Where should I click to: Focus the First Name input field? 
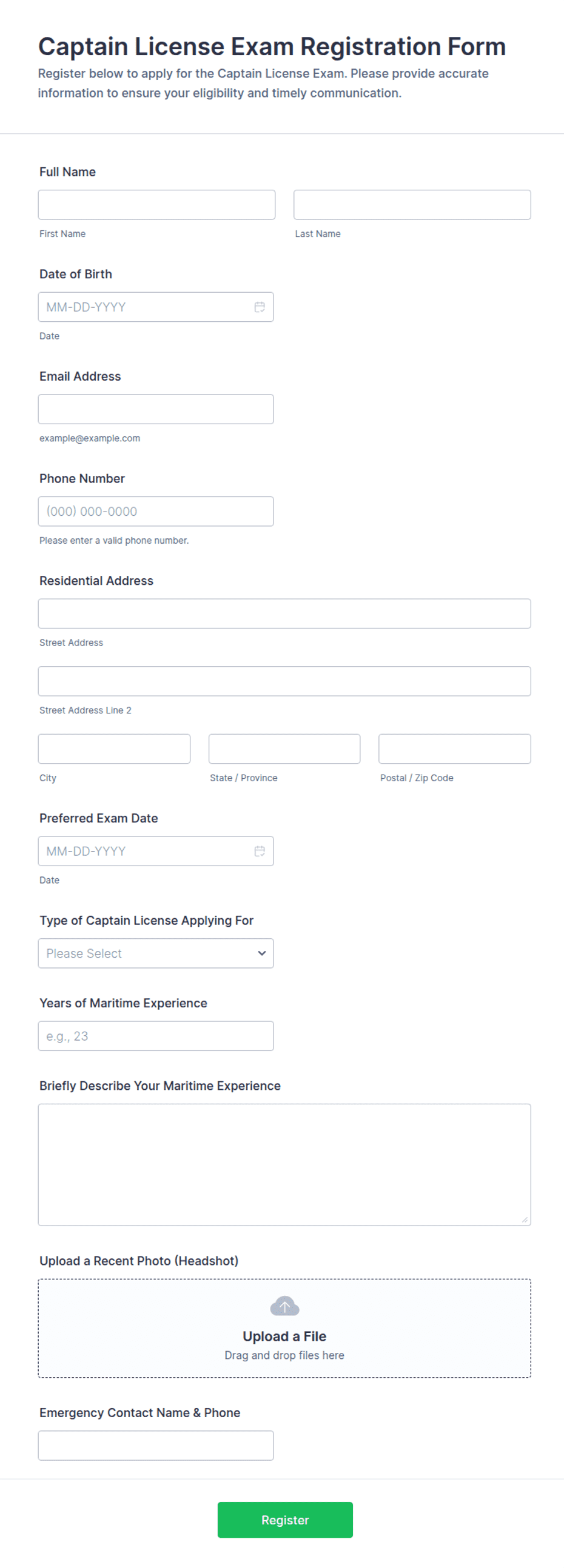pyautogui.click(x=156, y=204)
